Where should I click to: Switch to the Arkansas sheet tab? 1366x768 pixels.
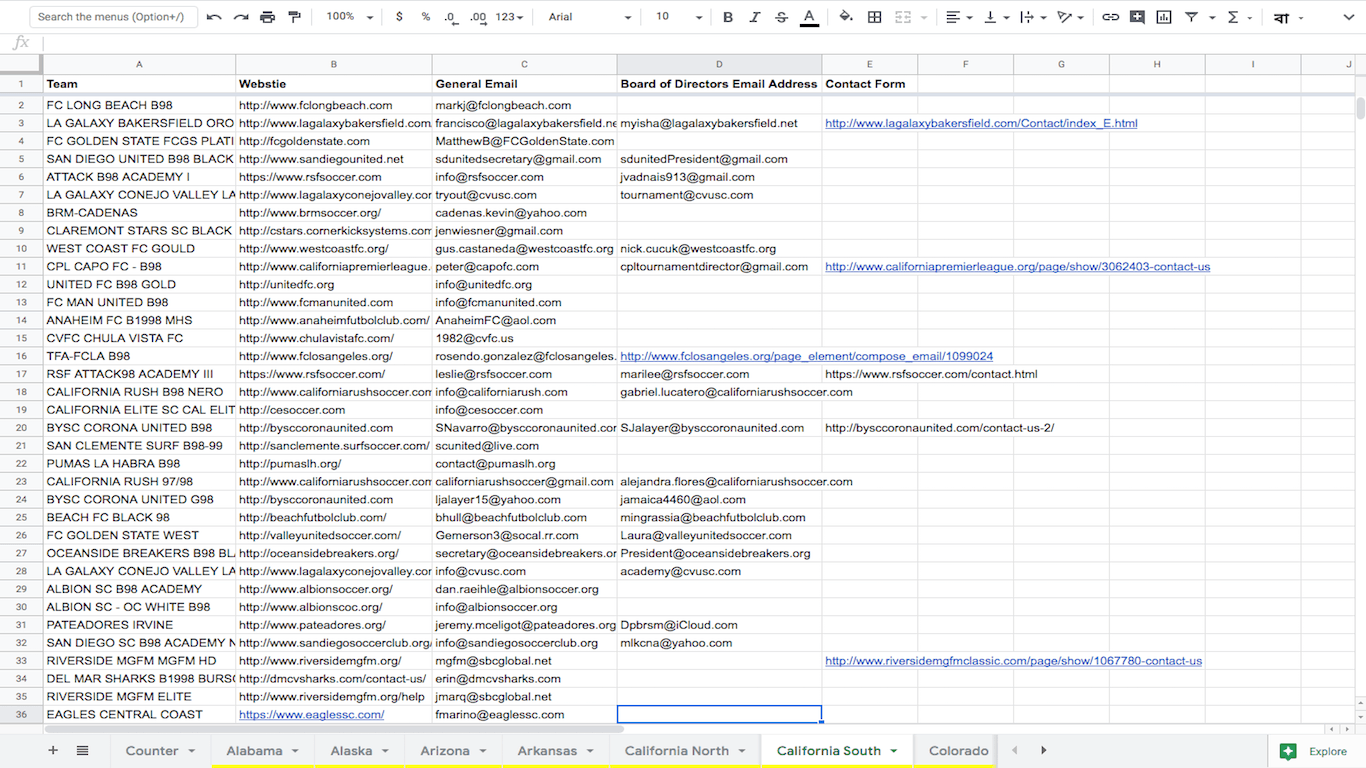(547, 751)
